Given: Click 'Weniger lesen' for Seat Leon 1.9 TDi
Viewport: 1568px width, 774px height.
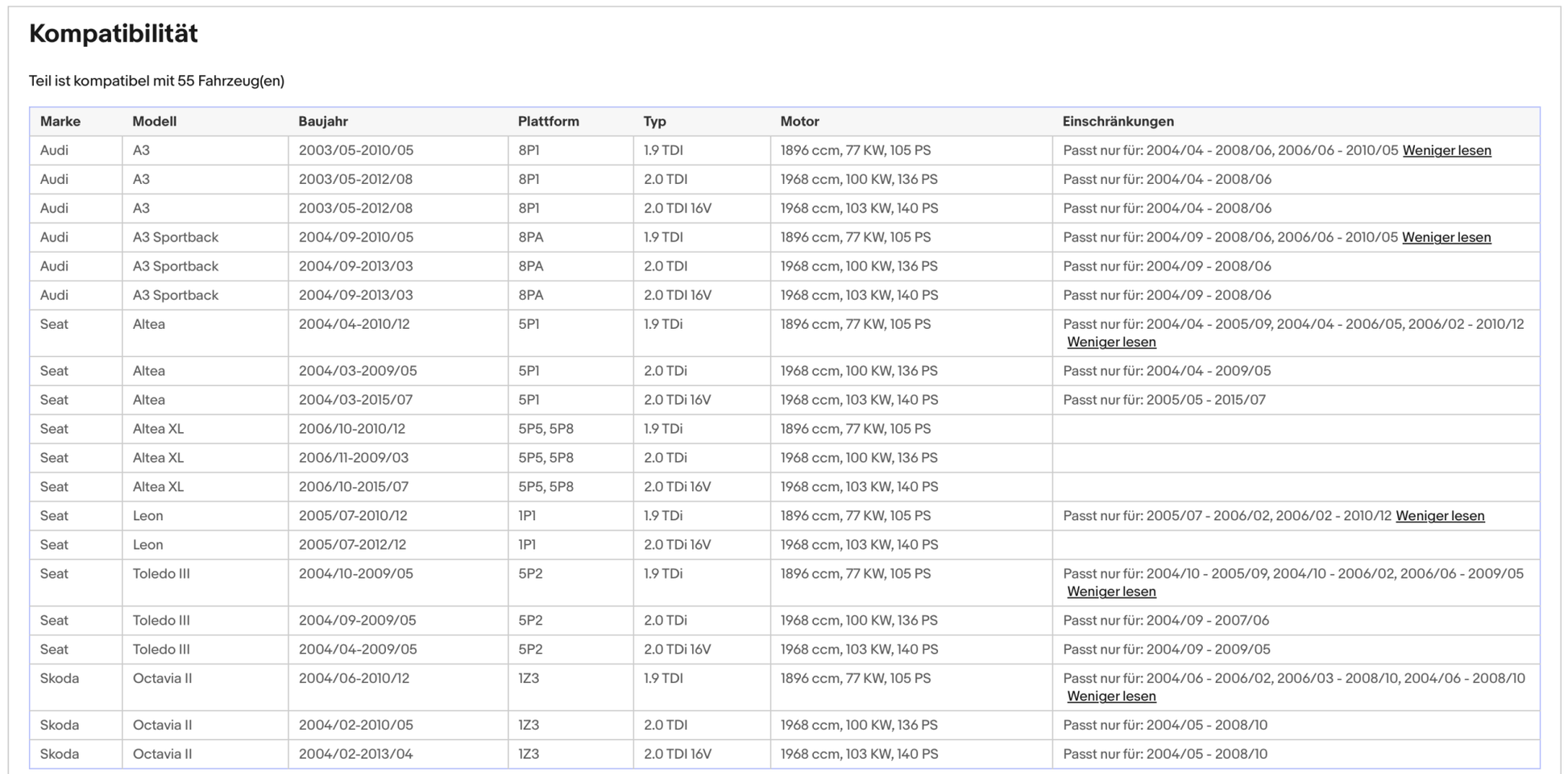Looking at the screenshot, I should tap(1439, 516).
